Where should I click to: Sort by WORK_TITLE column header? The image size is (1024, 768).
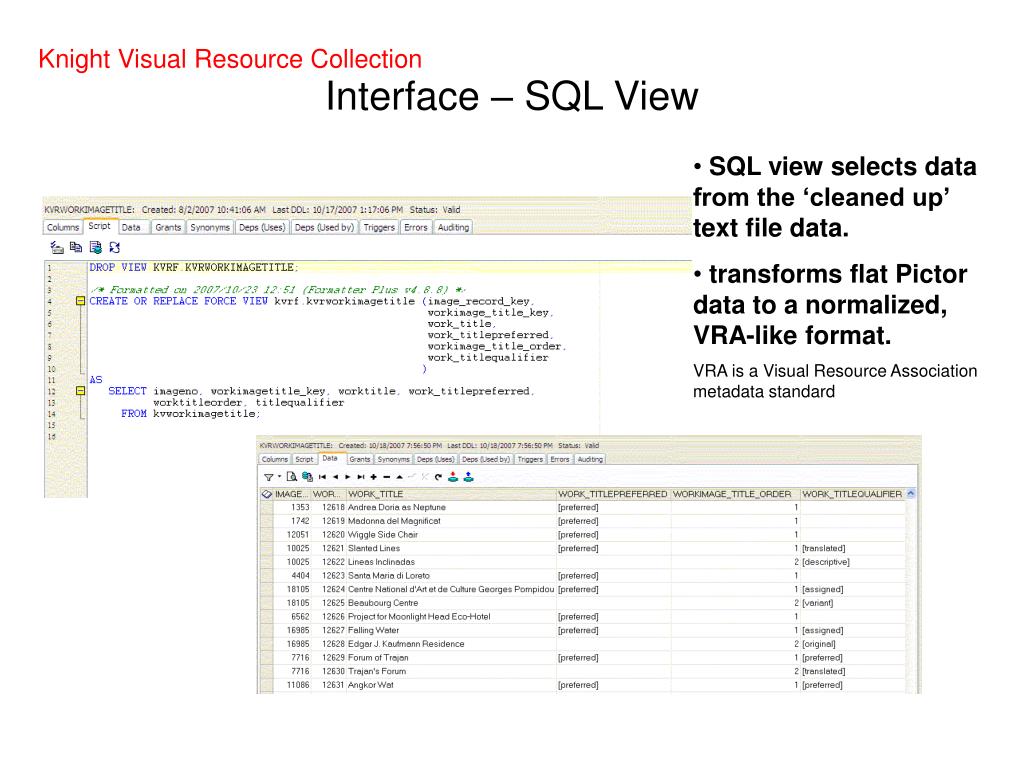(x=451, y=494)
